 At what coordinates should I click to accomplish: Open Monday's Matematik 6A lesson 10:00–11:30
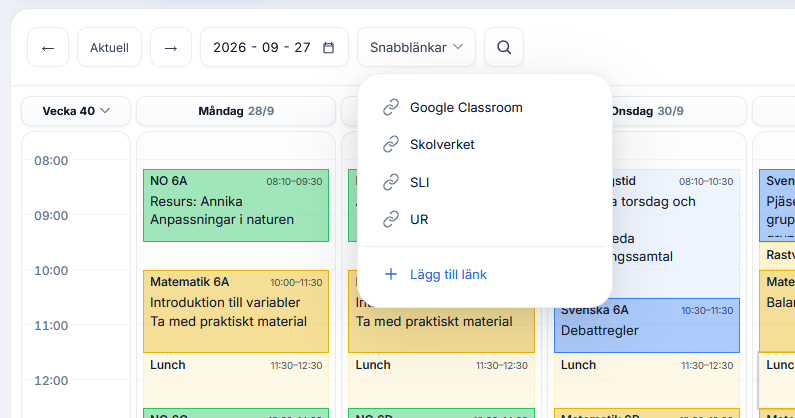point(236,311)
